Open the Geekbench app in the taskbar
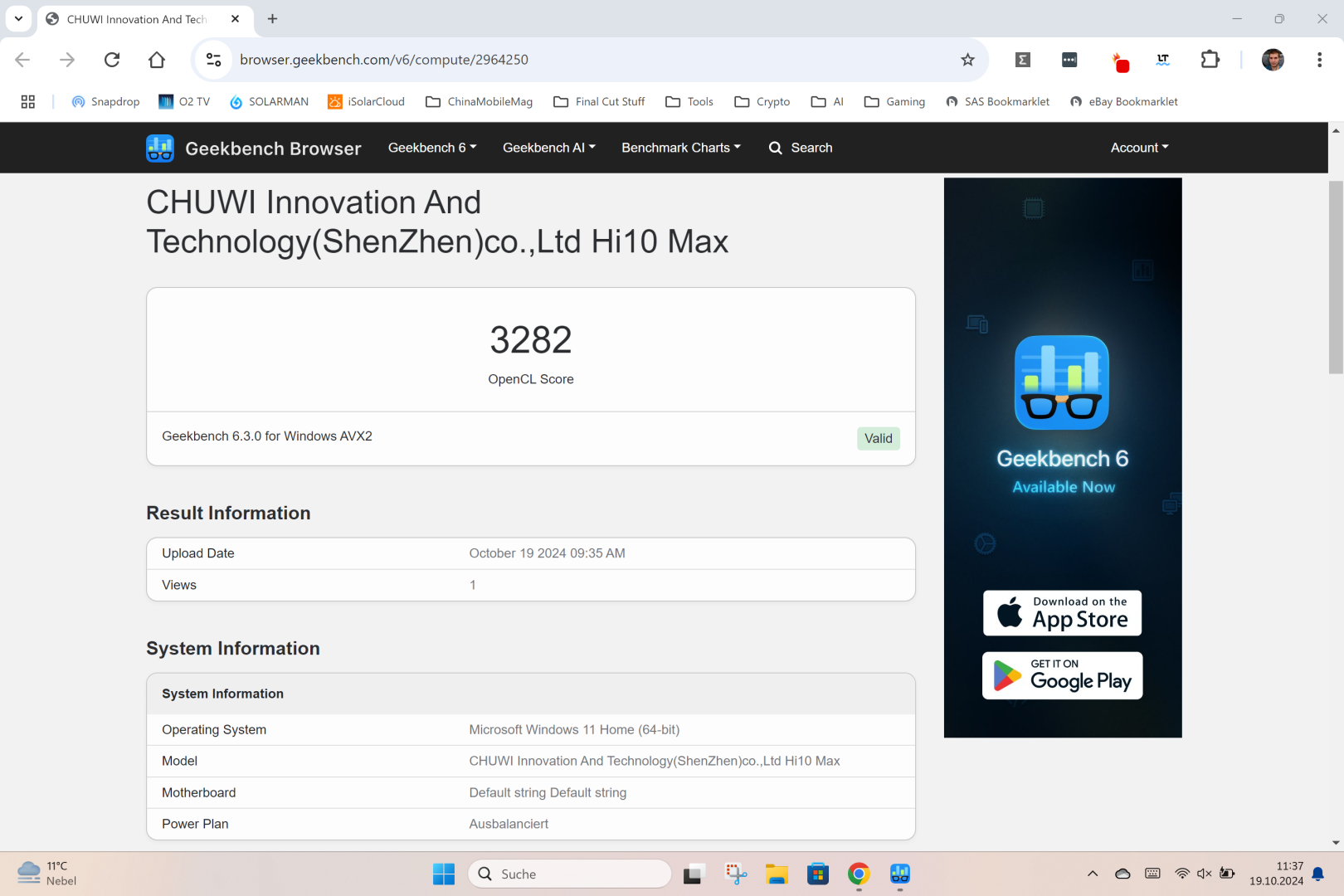This screenshot has width=1344, height=896. click(900, 874)
